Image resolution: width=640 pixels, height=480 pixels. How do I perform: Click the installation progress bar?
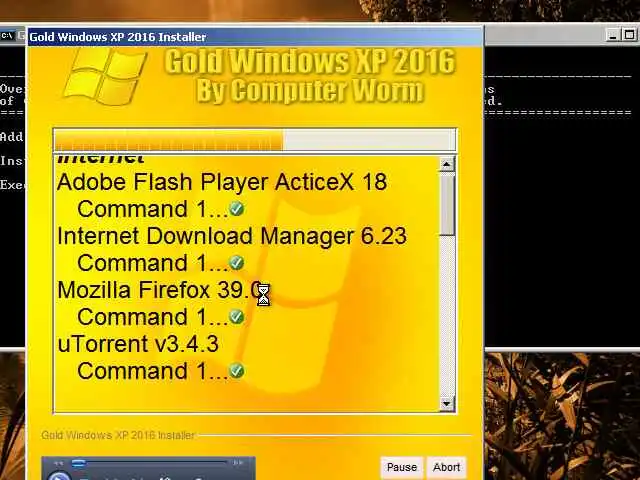coord(255,140)
